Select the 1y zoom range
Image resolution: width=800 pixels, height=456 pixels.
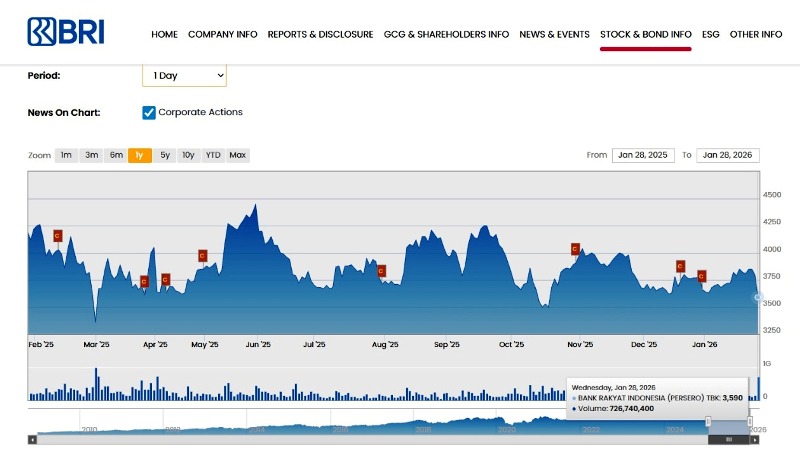coord(140,155)
